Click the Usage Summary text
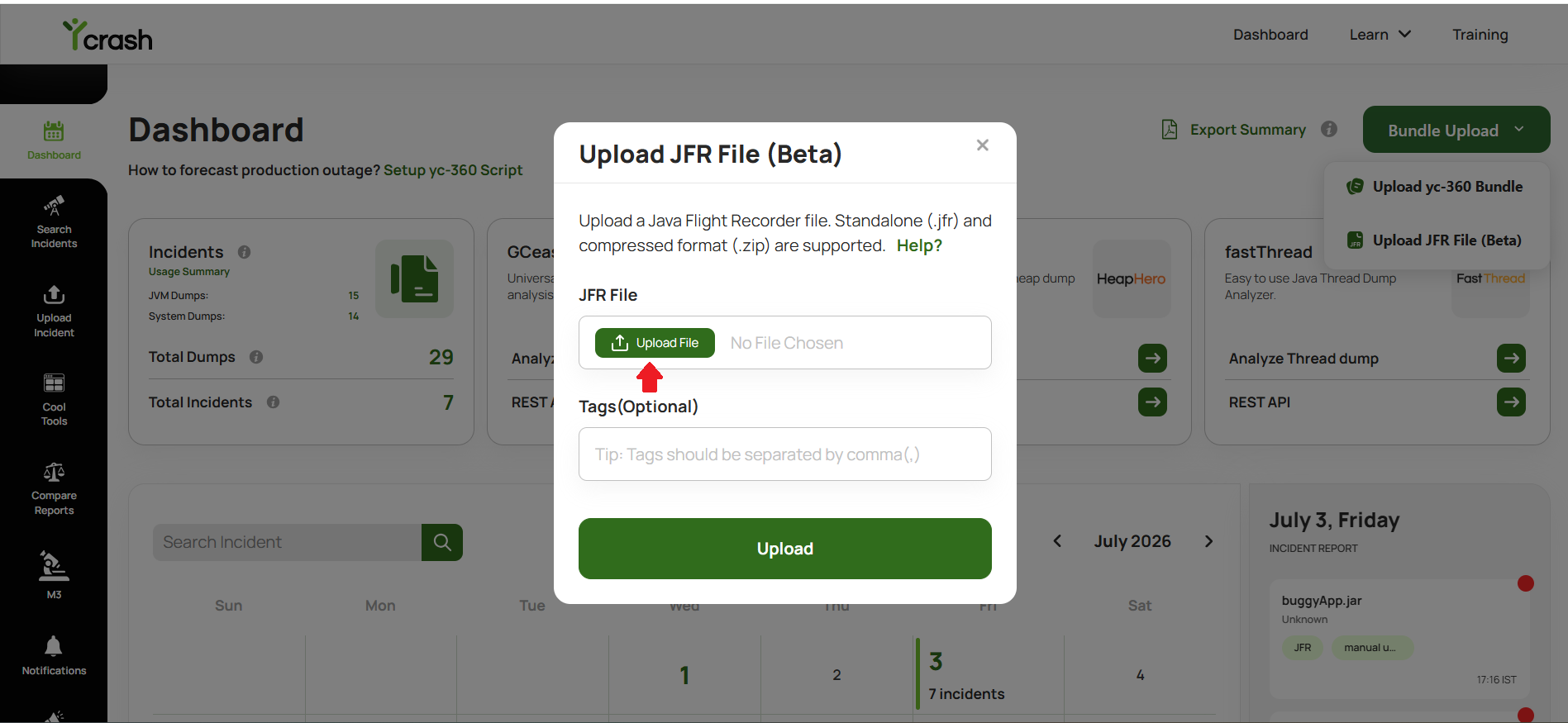Viewport: 1568px width, 723px height. pos(189,272)
